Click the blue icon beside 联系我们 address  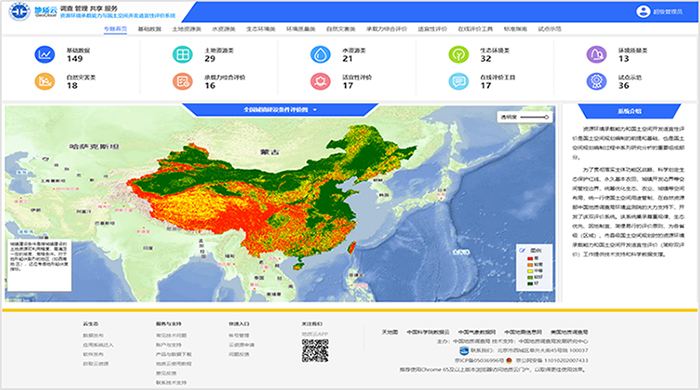click(464, 351)
